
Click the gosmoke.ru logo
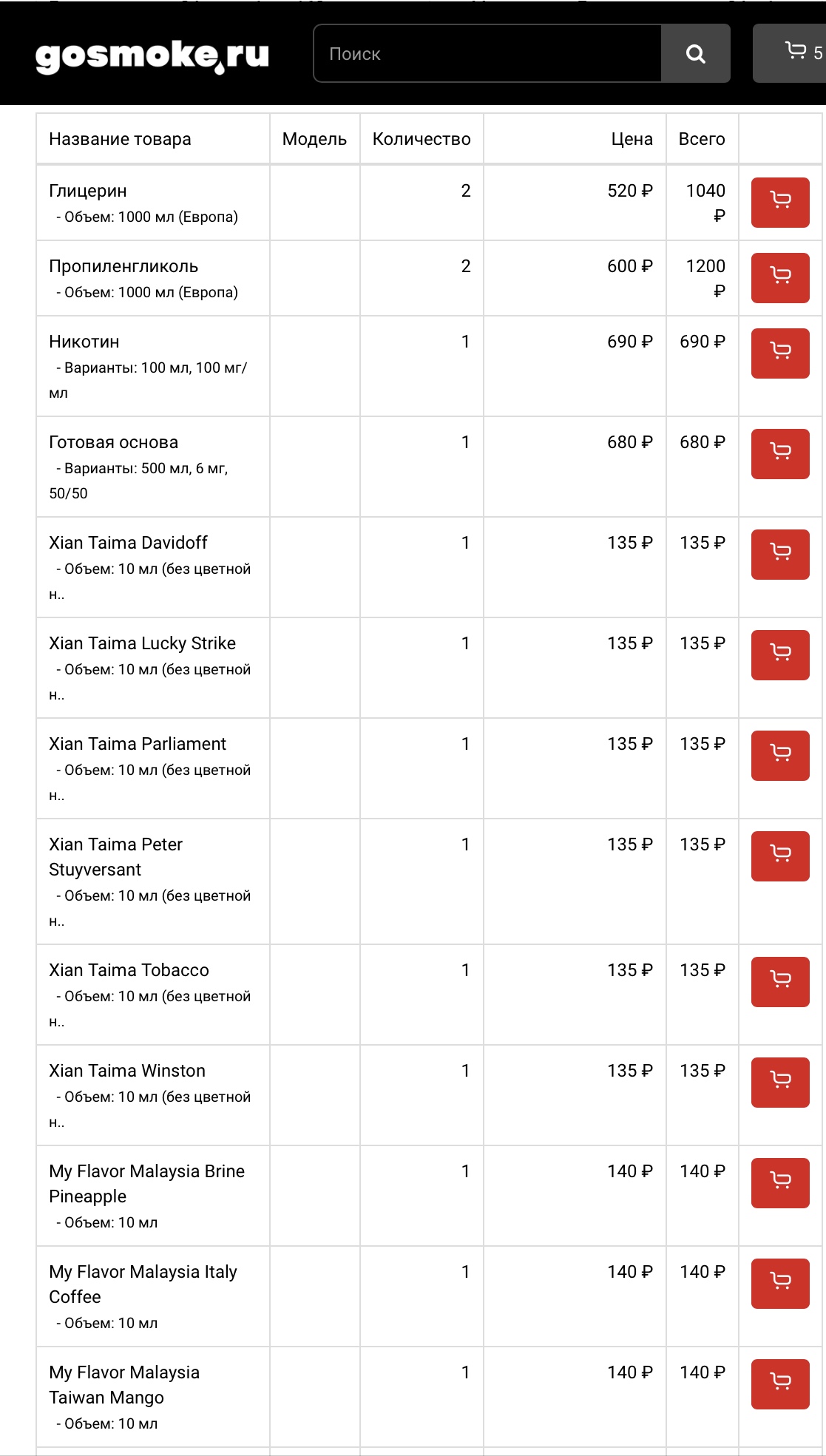152,56
